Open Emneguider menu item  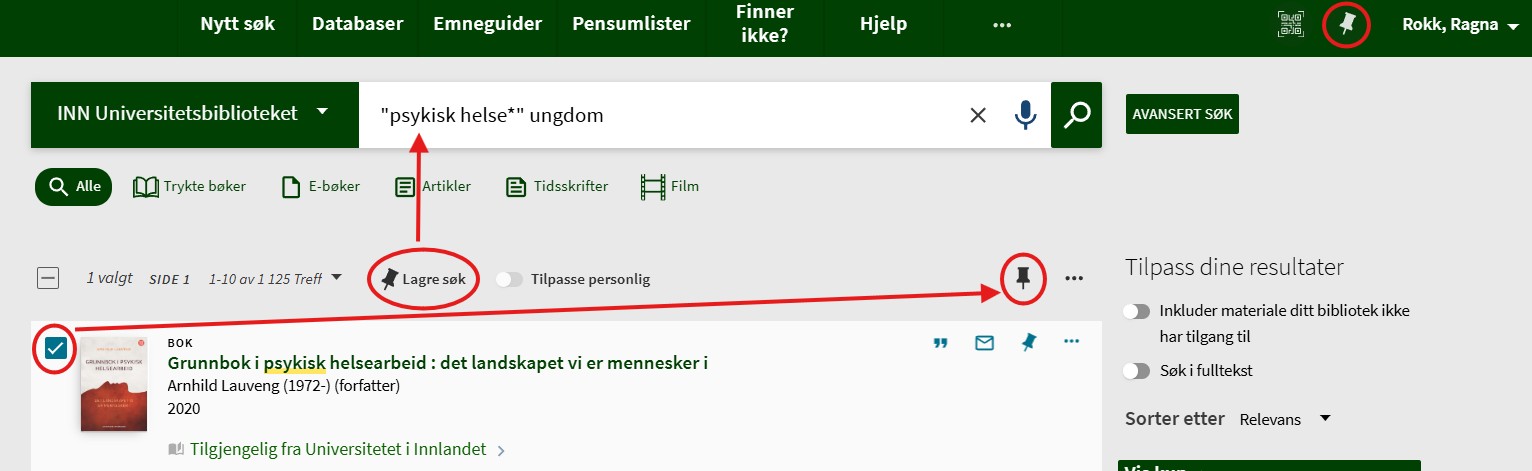tap(487, 24)
